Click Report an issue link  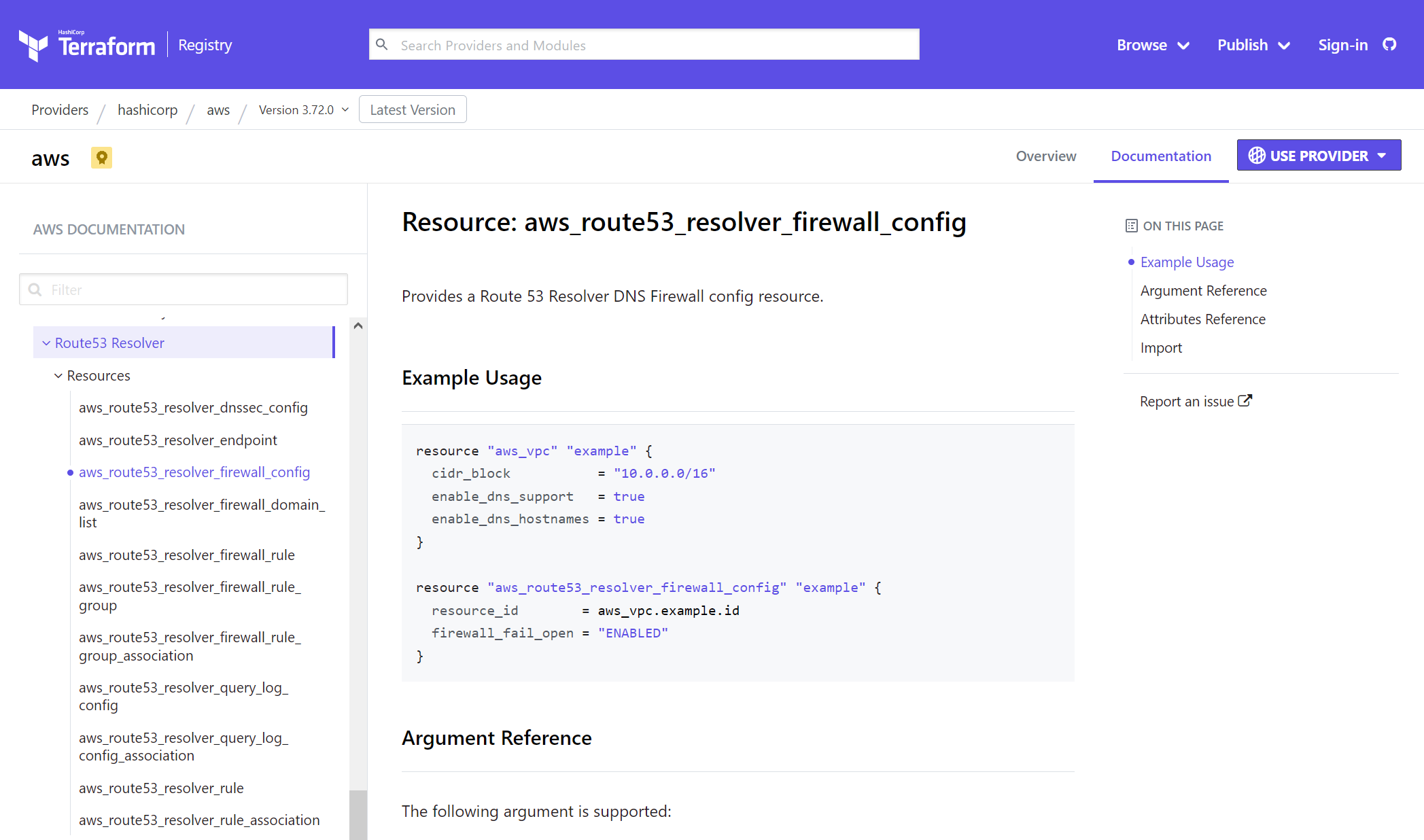click(1187, 402)
